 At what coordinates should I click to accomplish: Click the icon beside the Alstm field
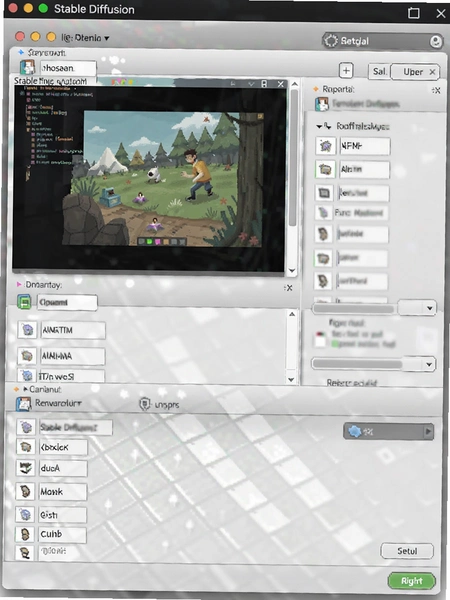tap(325, 169)
